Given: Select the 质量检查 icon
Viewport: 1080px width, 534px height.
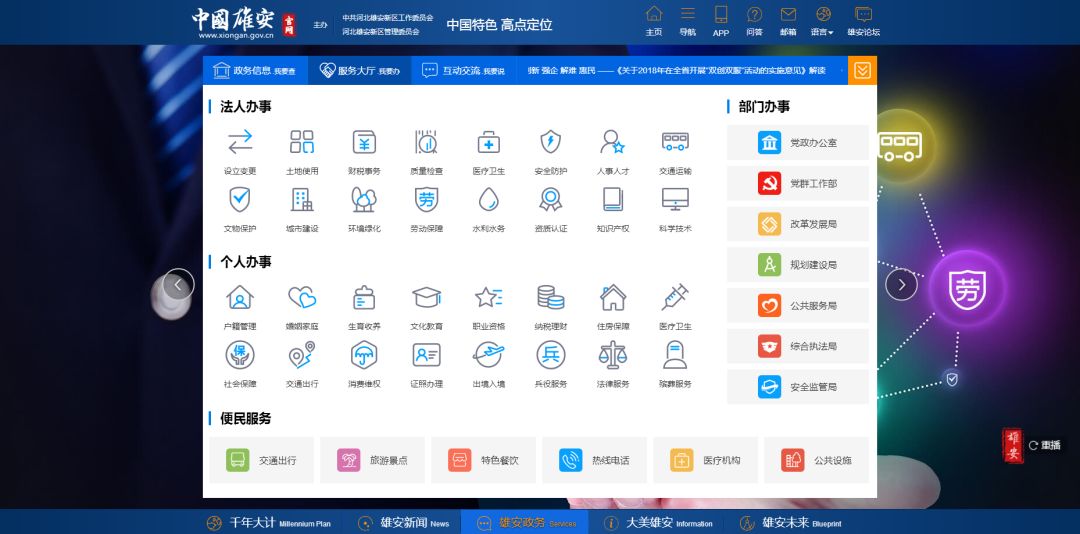Looking at the screenshot, I should [x=426, y=142].
